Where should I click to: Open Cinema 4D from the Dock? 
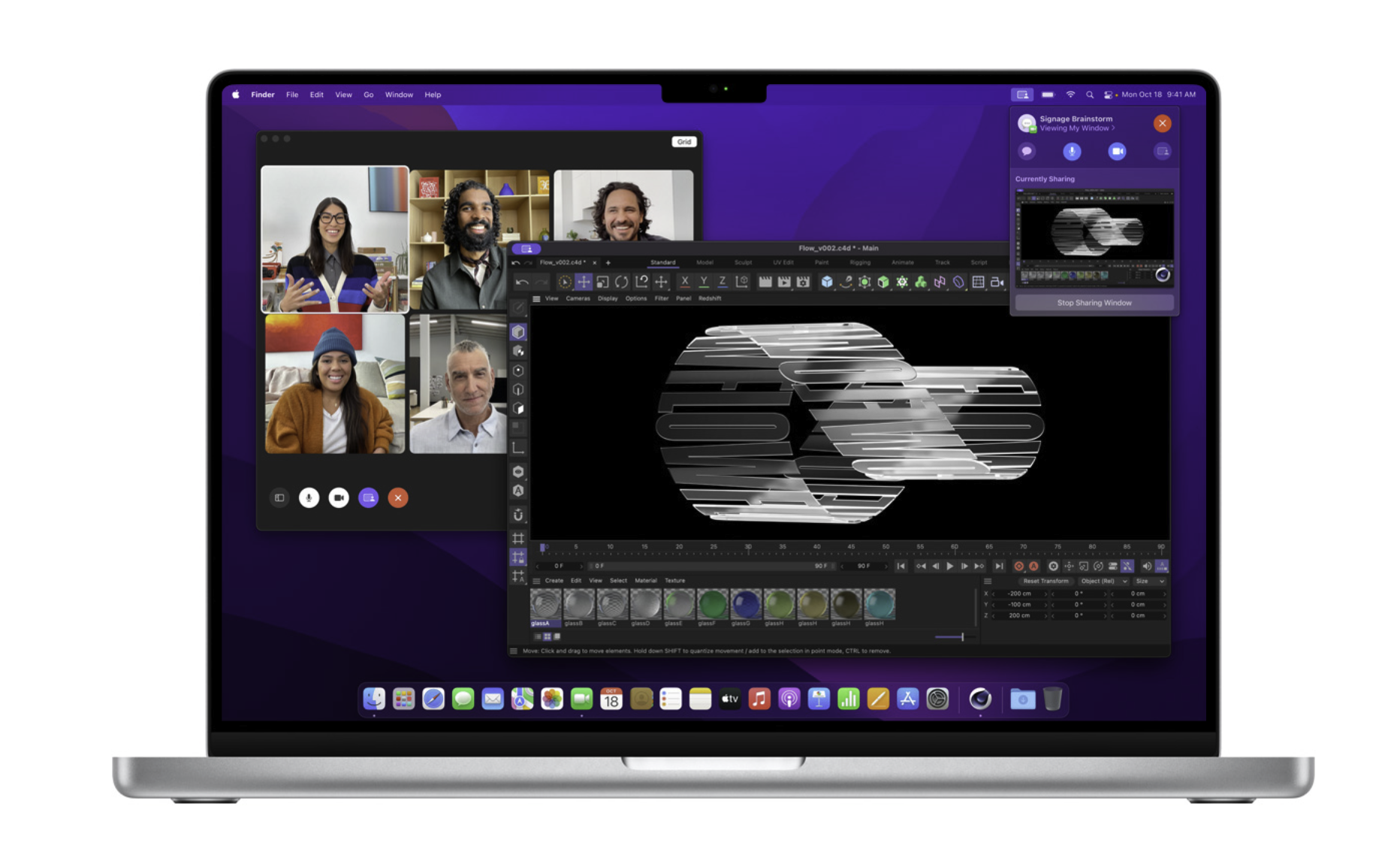980,699
